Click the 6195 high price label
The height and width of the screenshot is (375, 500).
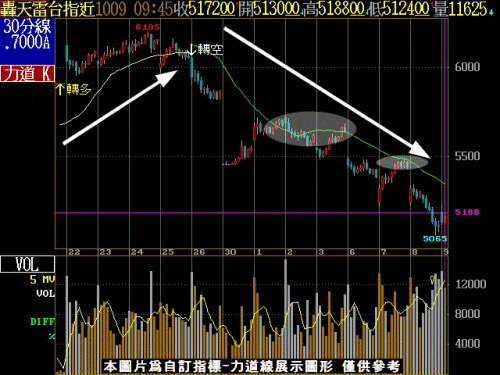pos(147,27)
